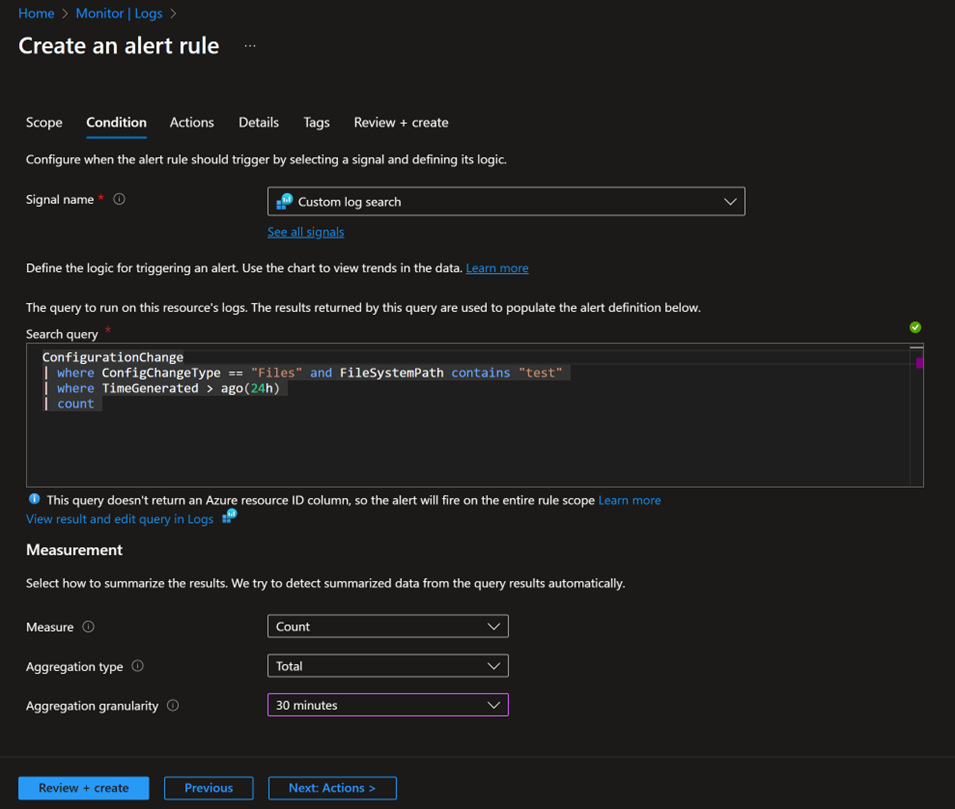Open the Details tab
Screen dimensions: 955x809
tap(259, 122)
